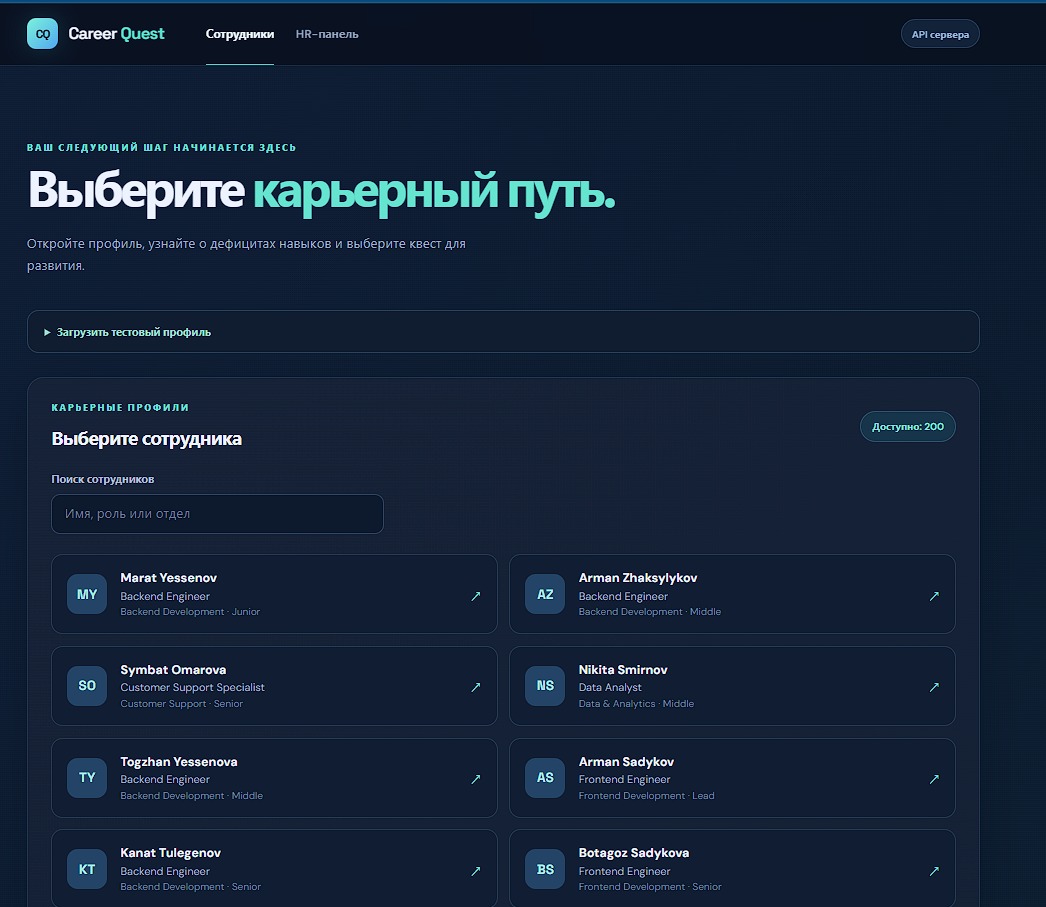Click the Поиск сотрудников label
Image resolution: width=1046 pixels, height=907 pixels.
click(x=103, y=479)
